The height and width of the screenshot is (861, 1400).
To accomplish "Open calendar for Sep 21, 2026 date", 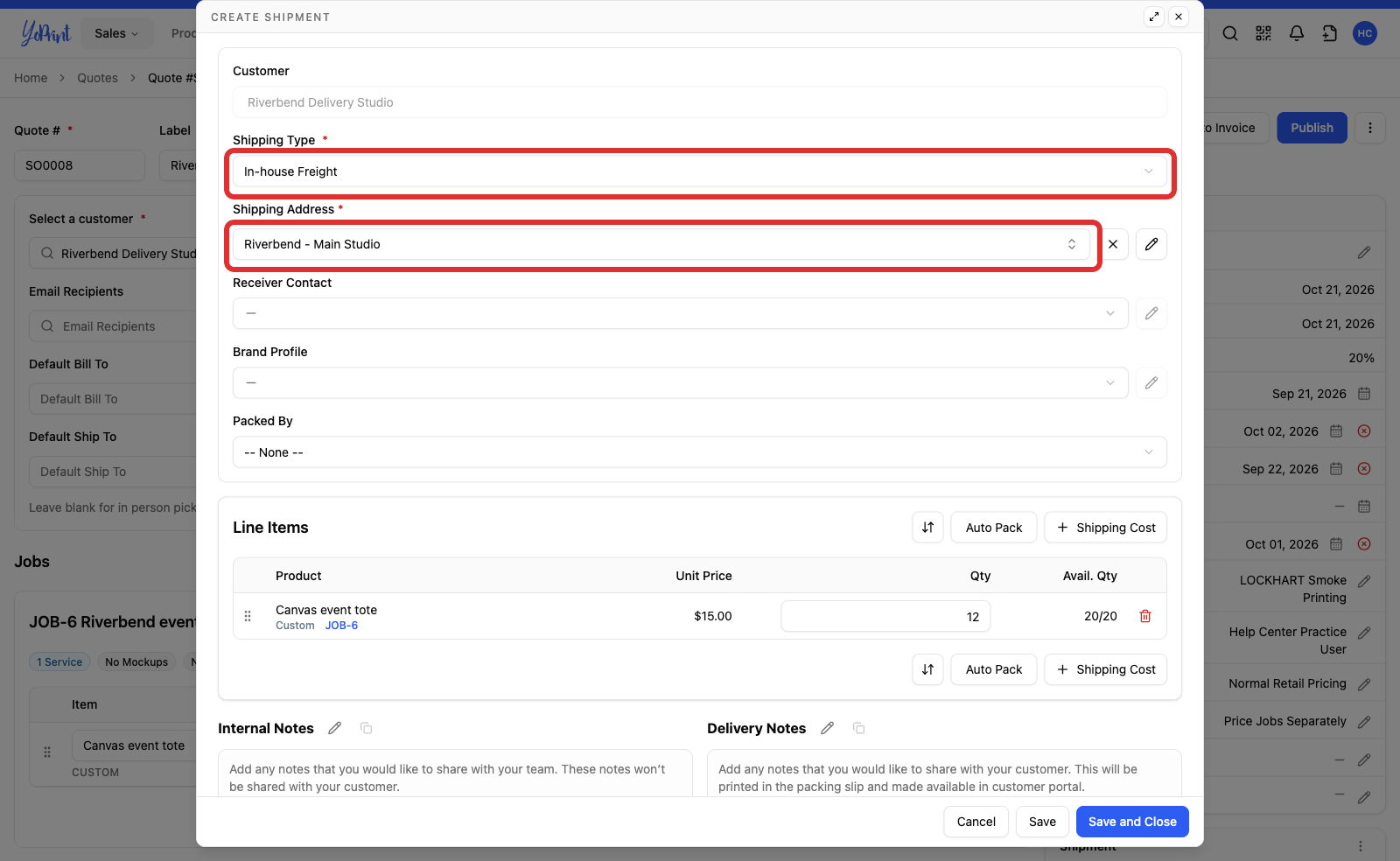I will click(1364, 394).
